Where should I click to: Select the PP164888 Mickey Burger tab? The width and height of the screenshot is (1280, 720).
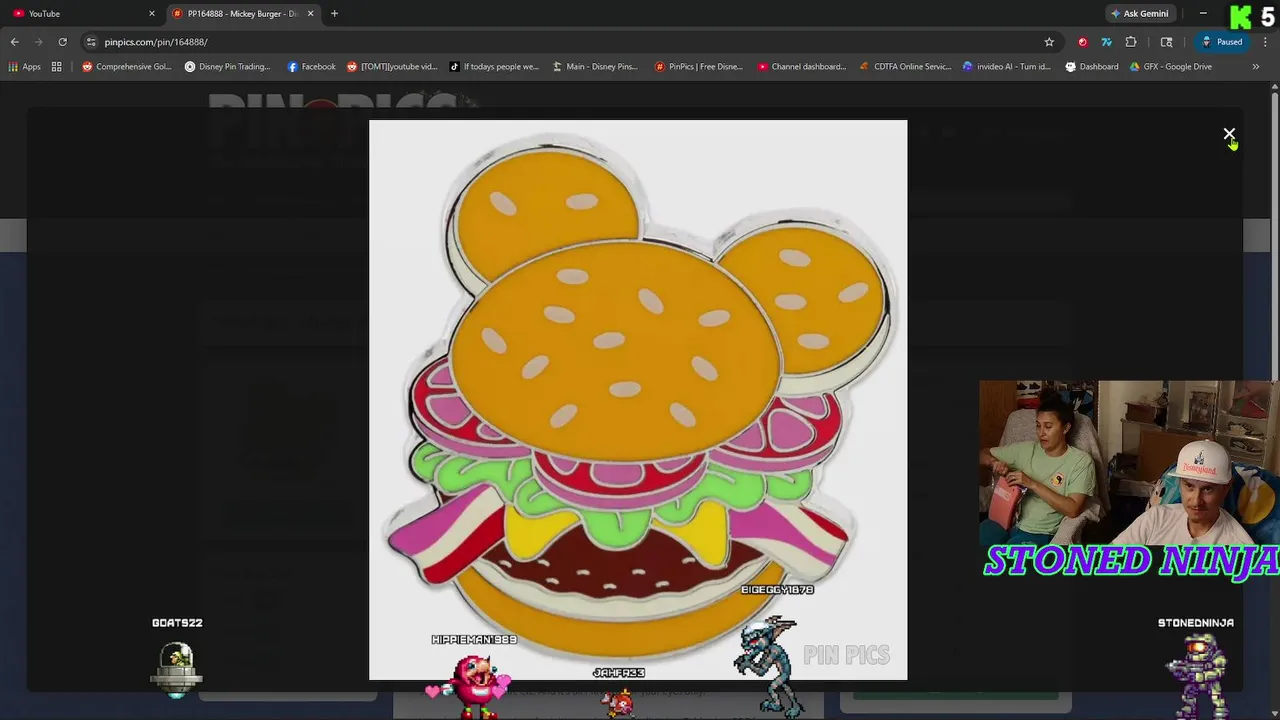tap(243, 14)
